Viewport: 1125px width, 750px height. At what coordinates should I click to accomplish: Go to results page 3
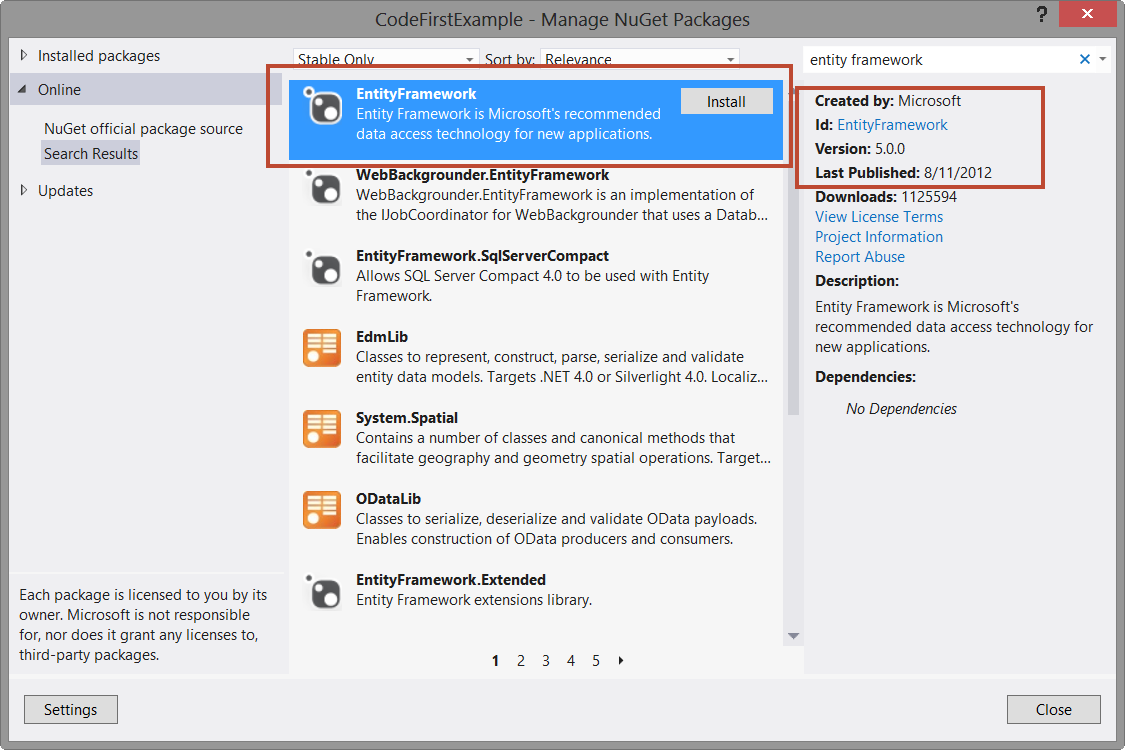point(545,660)
